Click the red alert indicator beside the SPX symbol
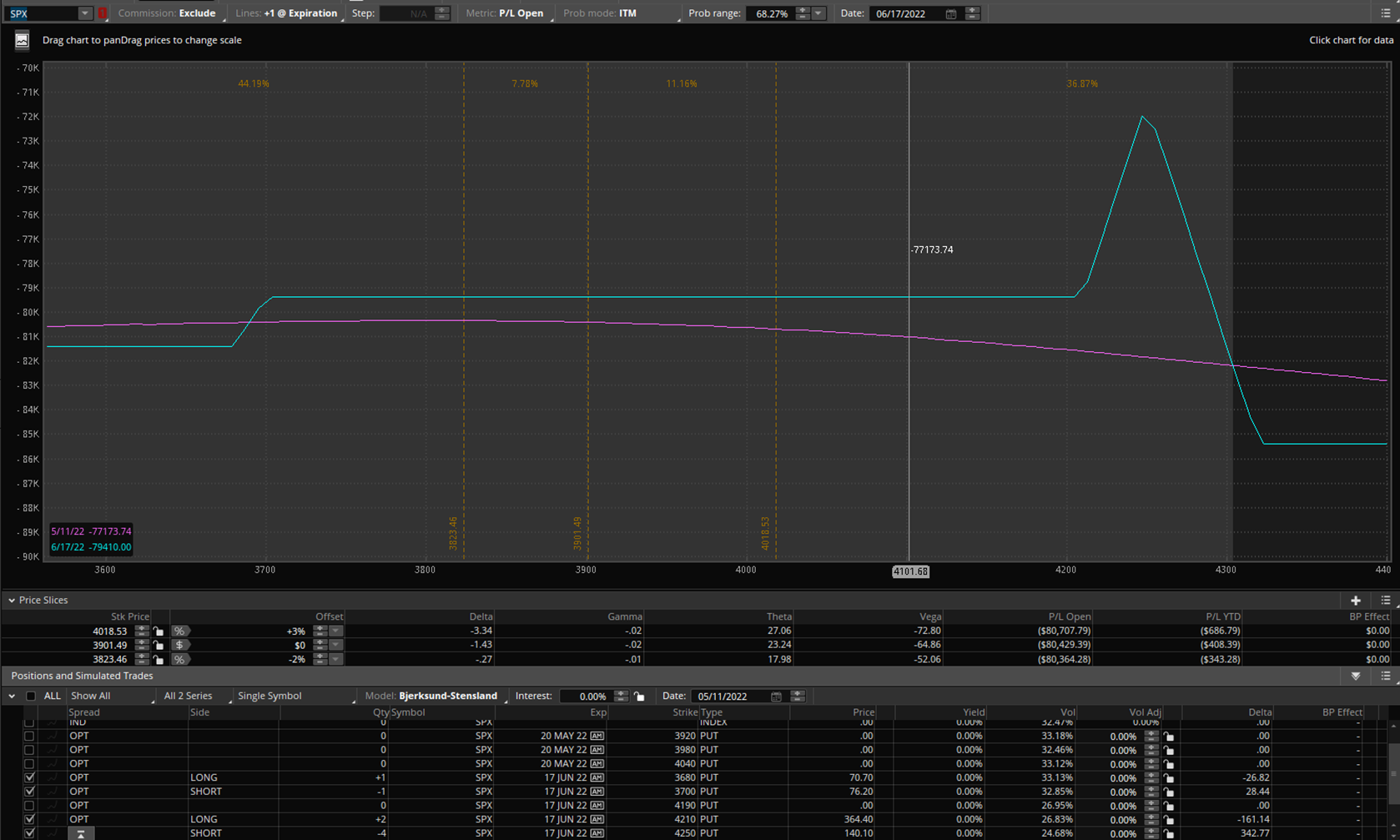Viewport: 1400px width, 840px height. coord(103,13)
